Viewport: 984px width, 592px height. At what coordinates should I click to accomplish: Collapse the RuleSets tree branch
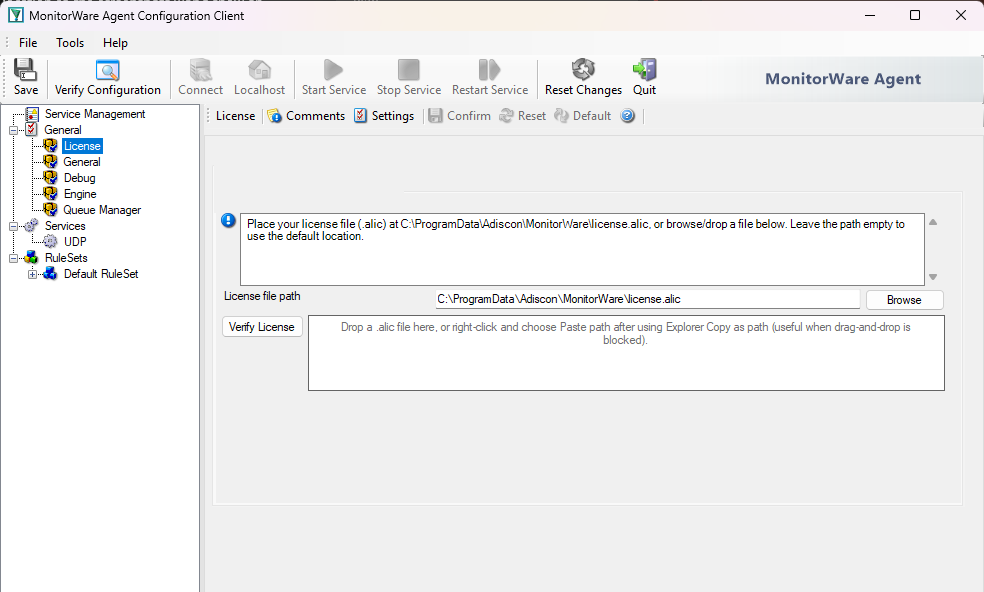point(13,258)
